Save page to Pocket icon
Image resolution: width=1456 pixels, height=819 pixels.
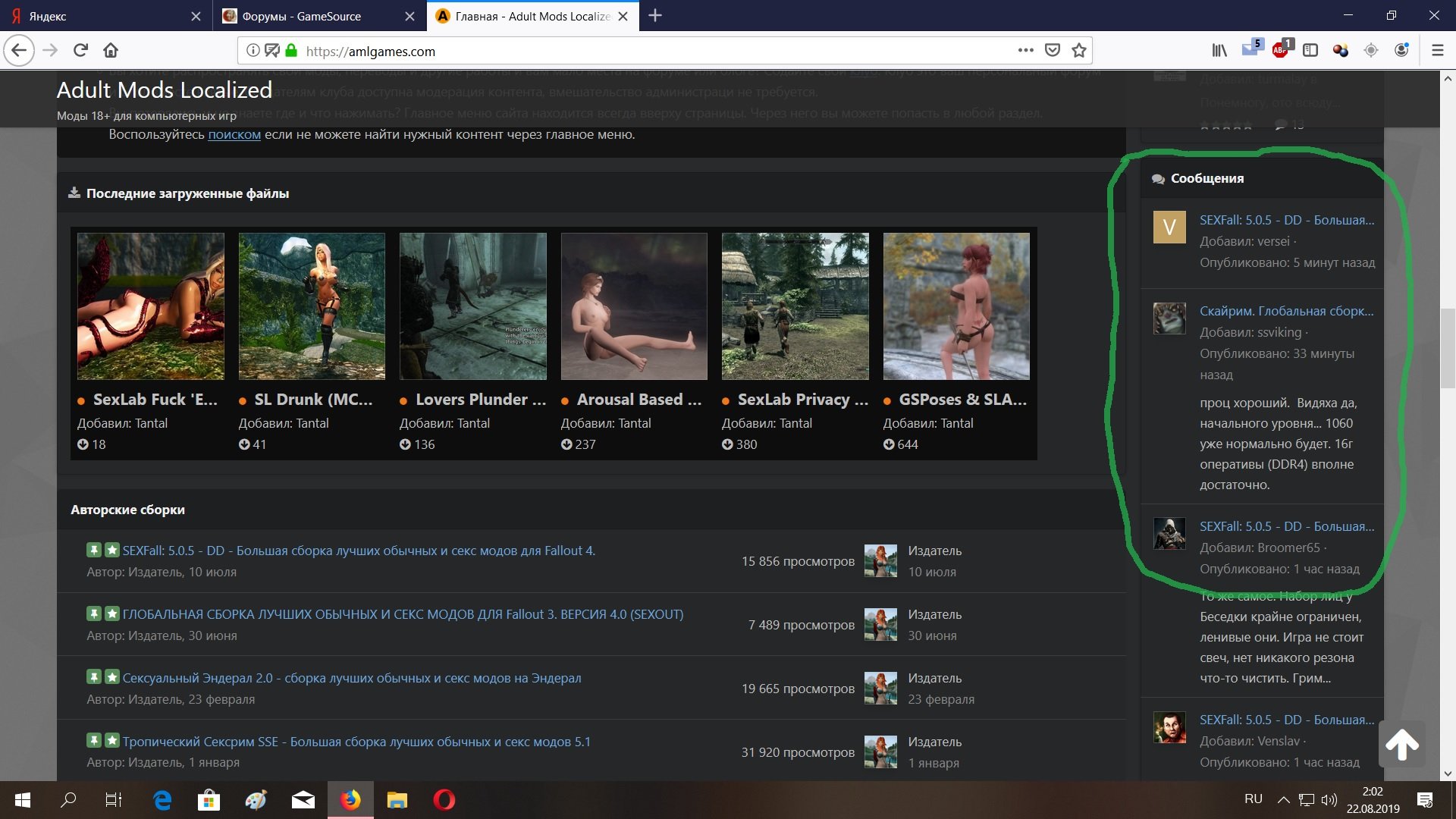click(1053, 51)
